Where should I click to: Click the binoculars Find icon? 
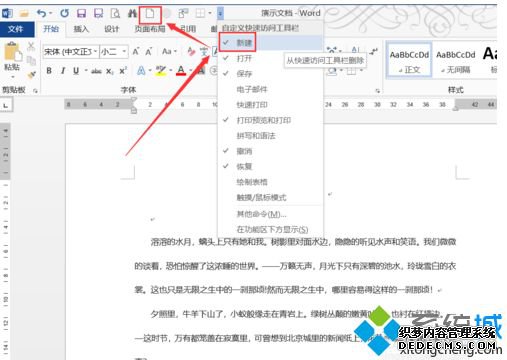coord(132,13)
